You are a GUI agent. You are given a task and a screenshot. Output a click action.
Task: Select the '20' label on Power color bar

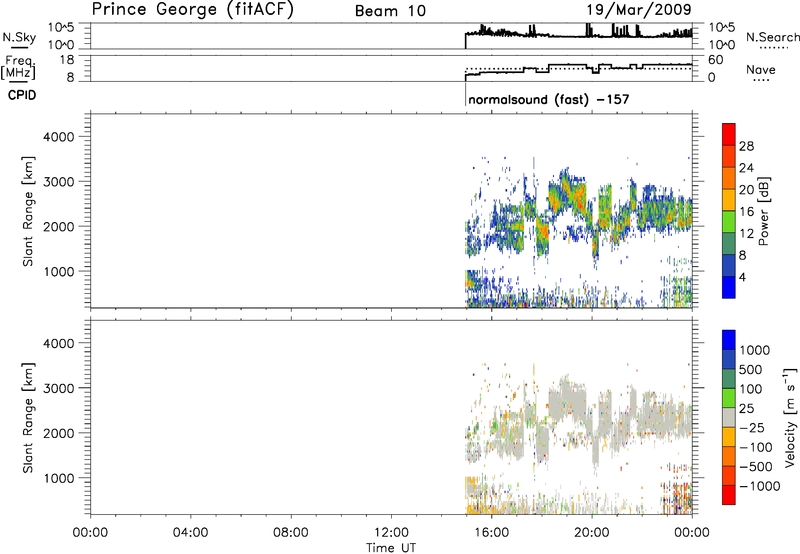pyautogui.click(x=746, y=190)
